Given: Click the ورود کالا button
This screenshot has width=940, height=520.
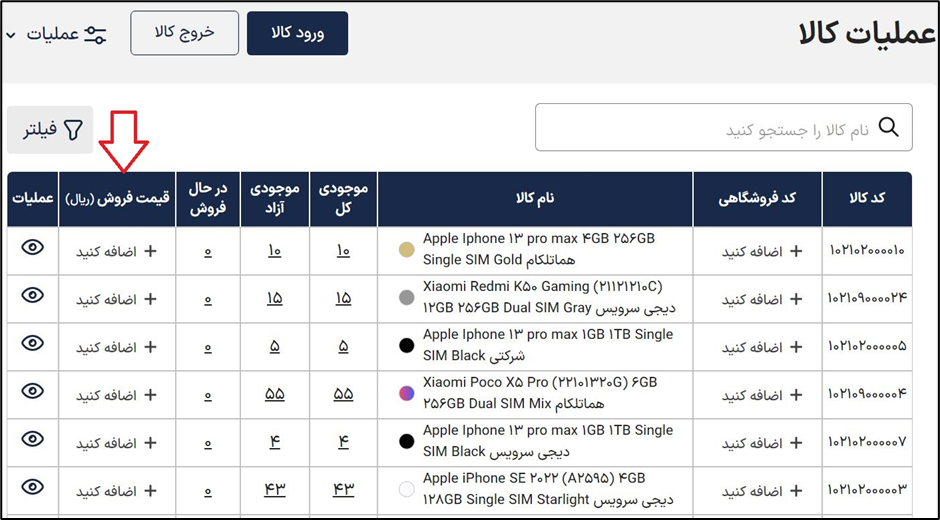Looking at the screenshot, I should pyautogui.click(x=297, y=33).
